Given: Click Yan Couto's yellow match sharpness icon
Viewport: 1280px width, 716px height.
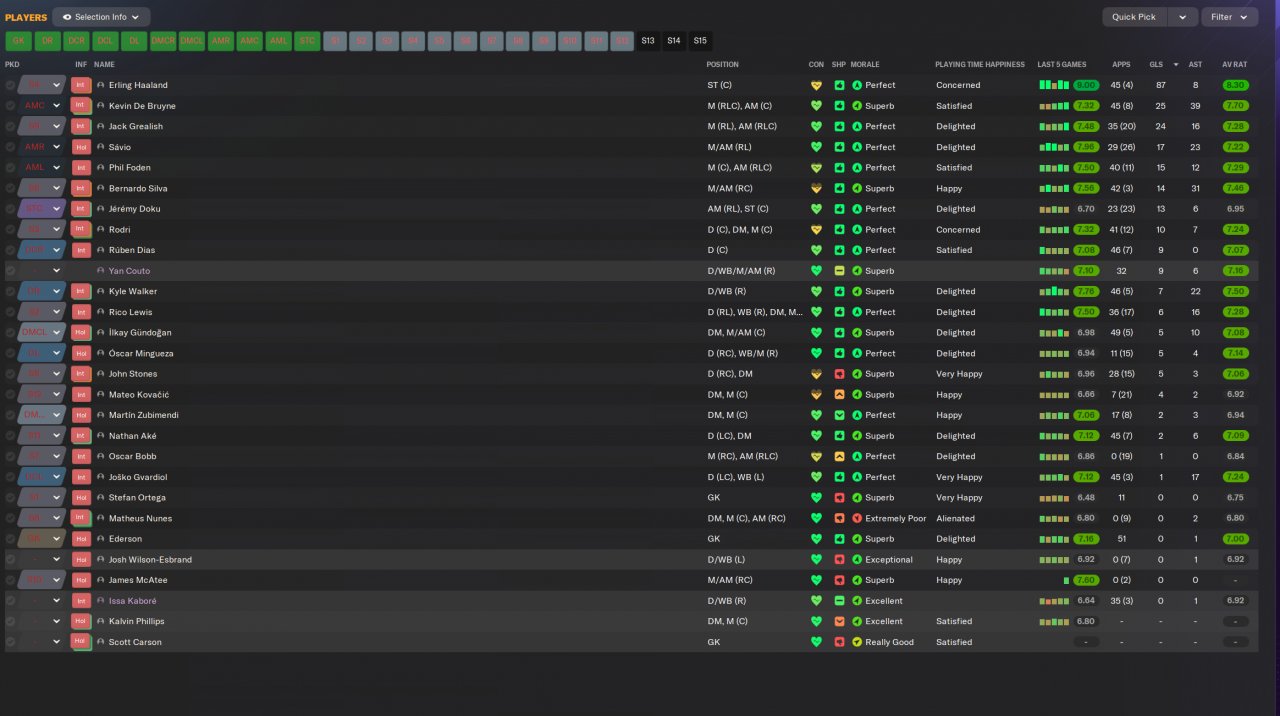Looking at the screenshot, I should (x=839, y=271).
